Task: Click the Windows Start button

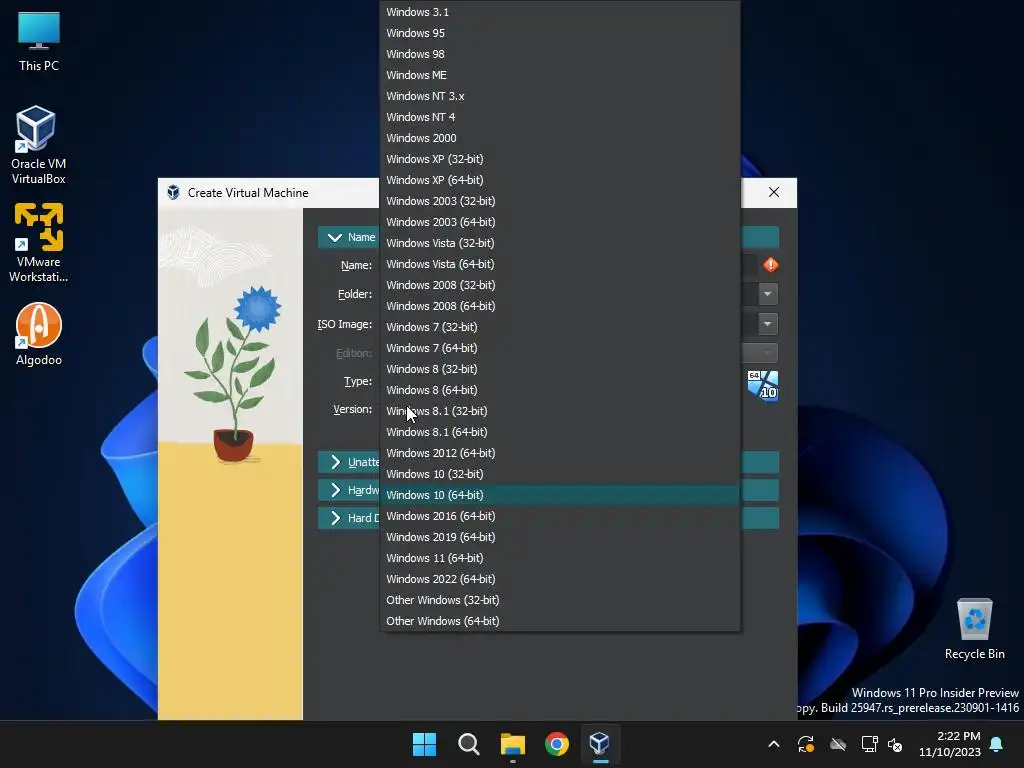Action: 424,744
